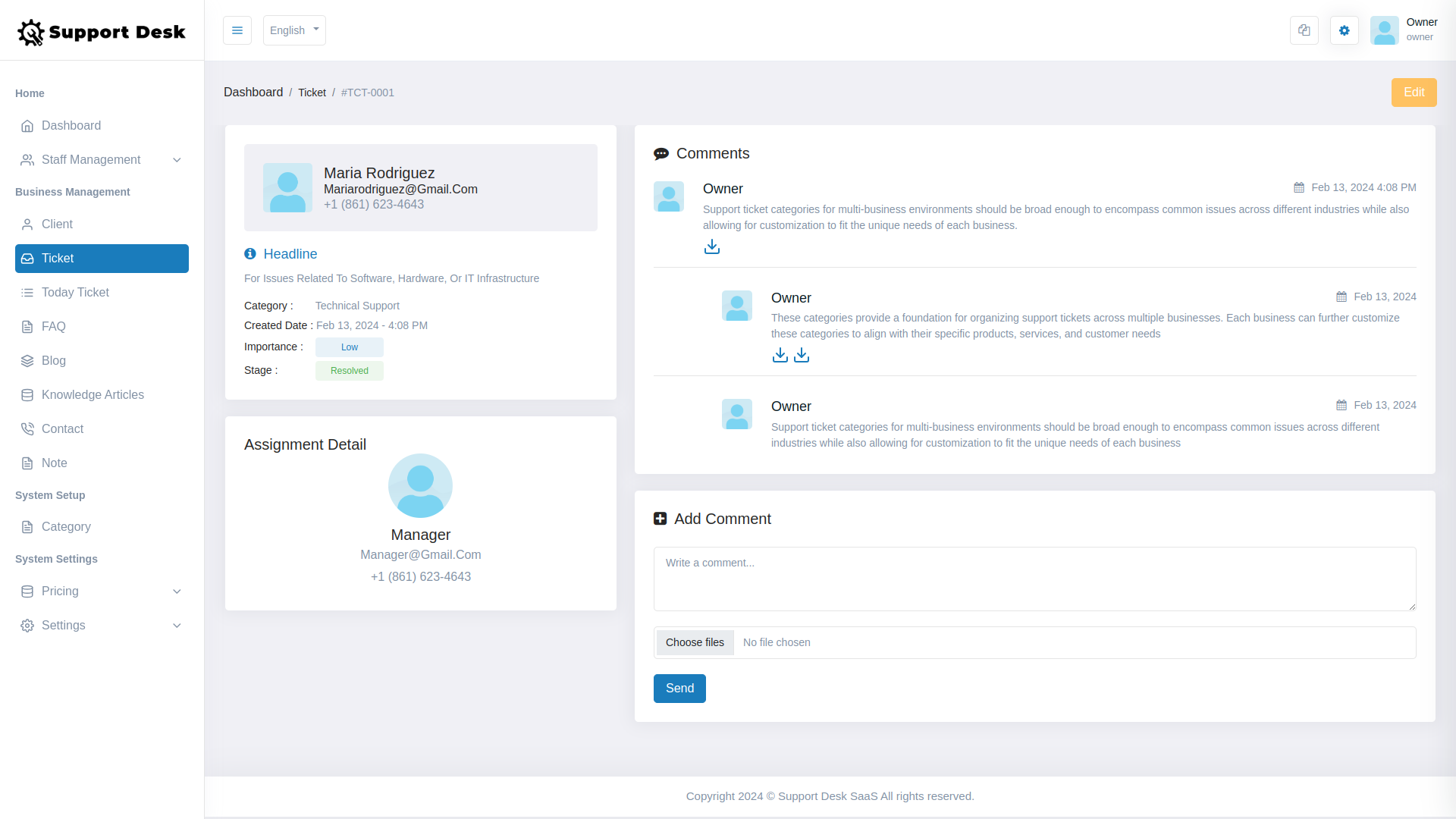Download the attachment under the first Owner comment
The image size is (1456, 819).
tap(711, 246)
